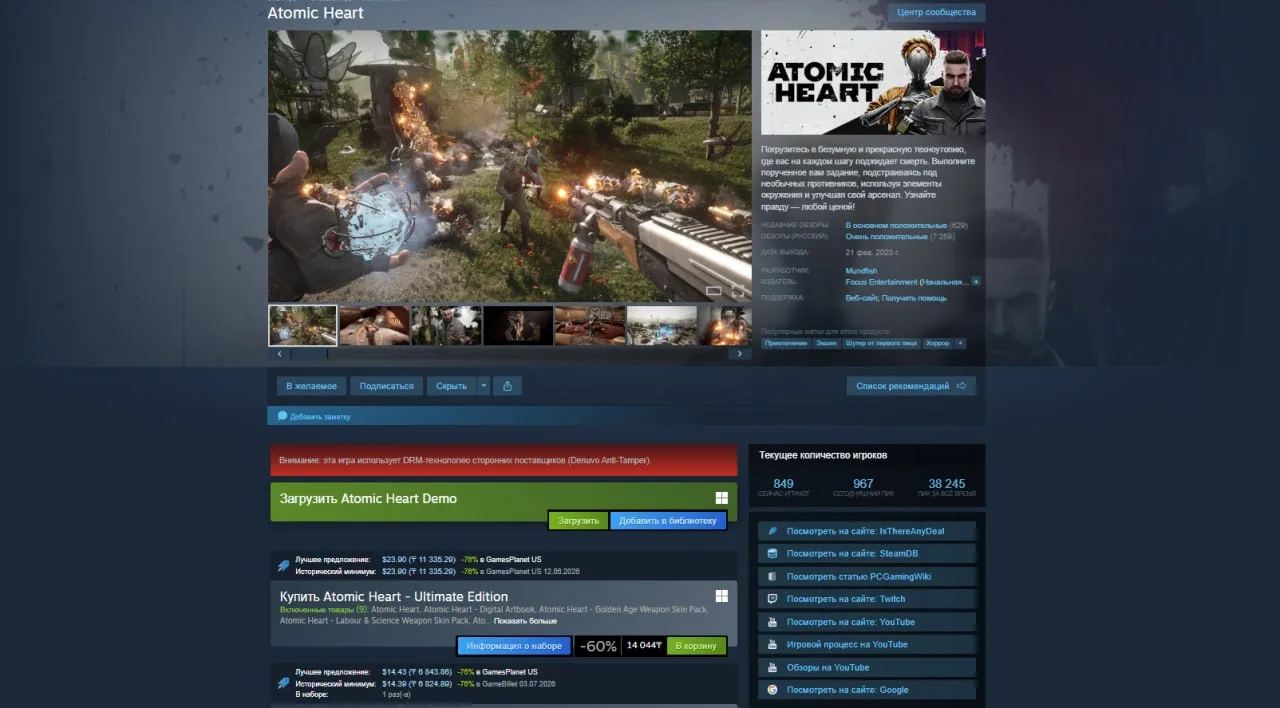Expand included items via 'Показать больше'
The height and width of the screenshot is (708, 1280).
(526, 621)
